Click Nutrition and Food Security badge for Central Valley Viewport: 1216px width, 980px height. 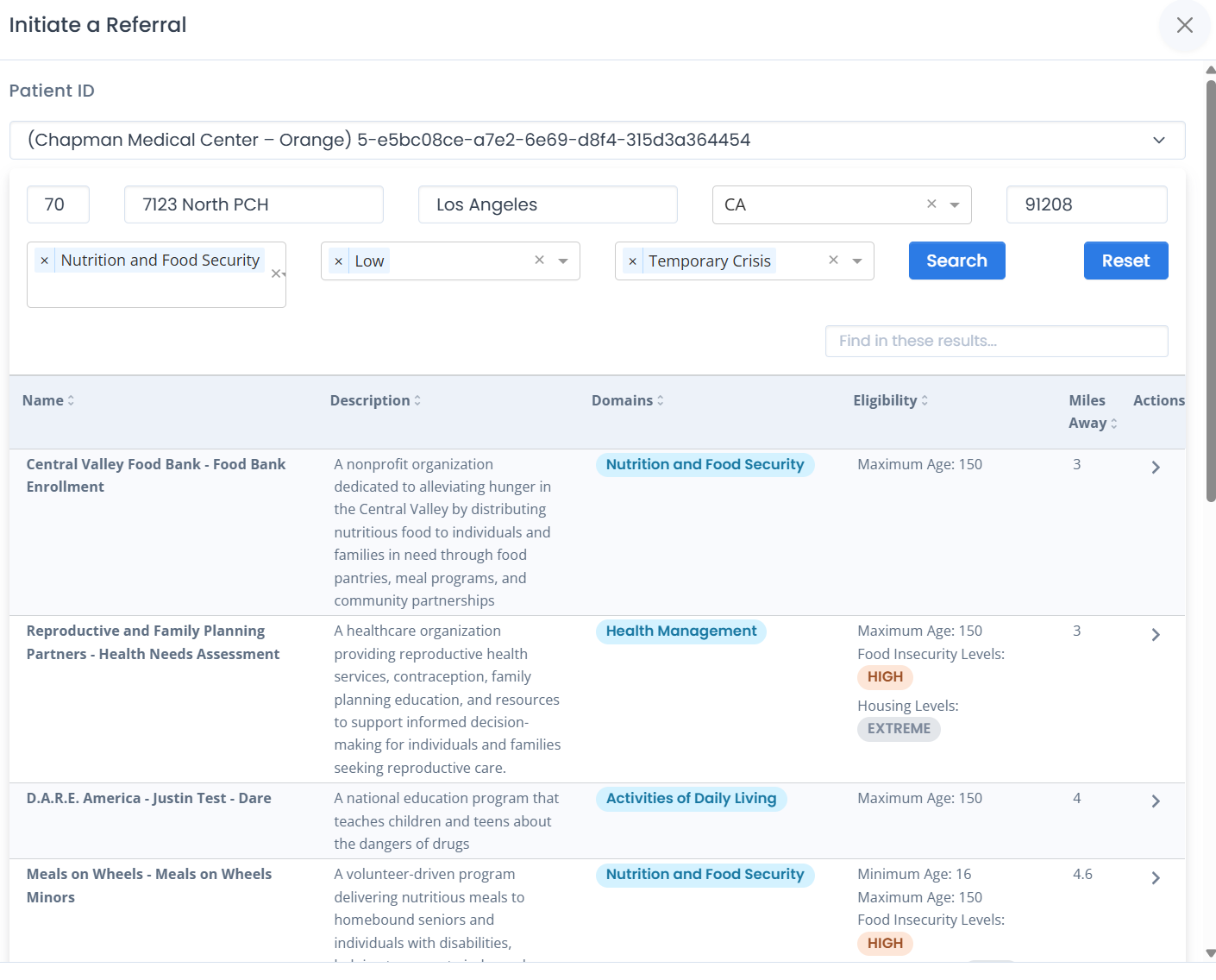(x=705, y=465)
